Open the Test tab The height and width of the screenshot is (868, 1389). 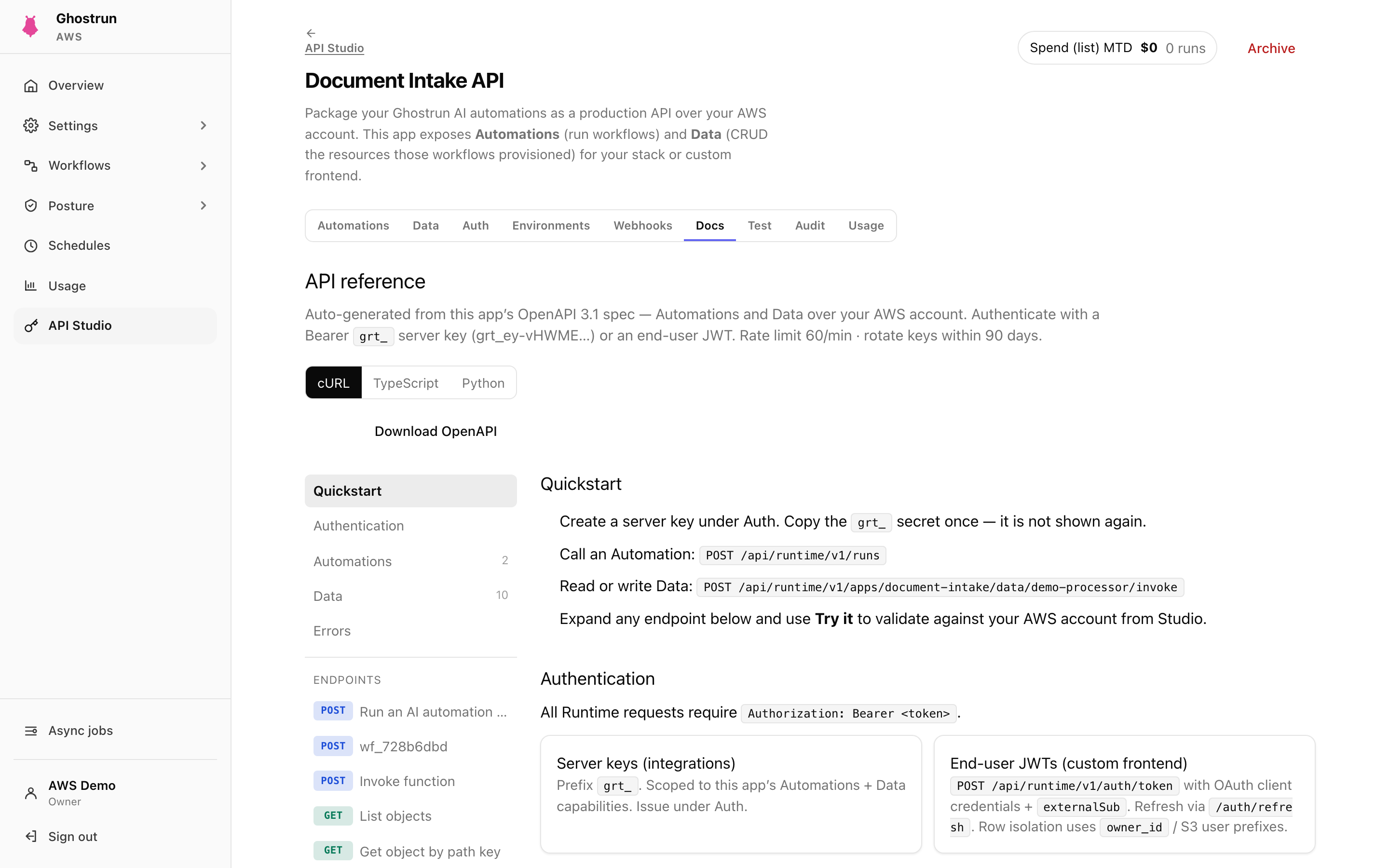[x=759, y=226]
